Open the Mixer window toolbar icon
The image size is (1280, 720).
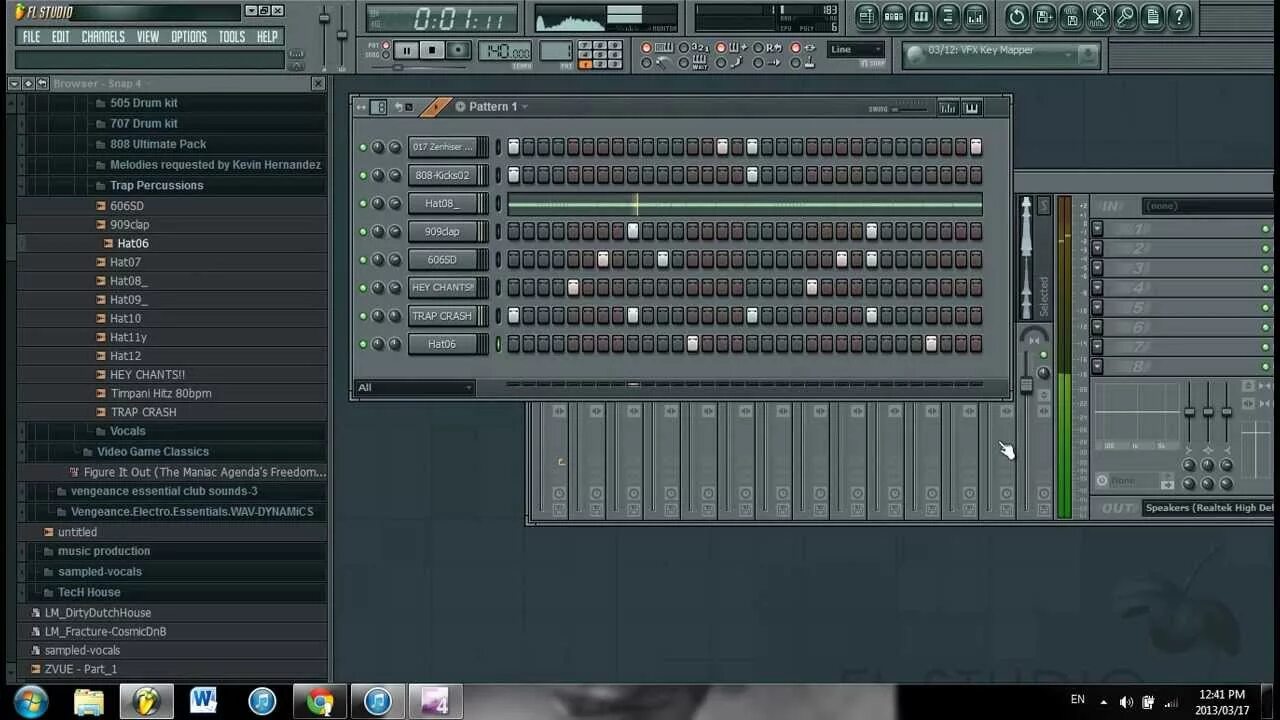[975, 16]
